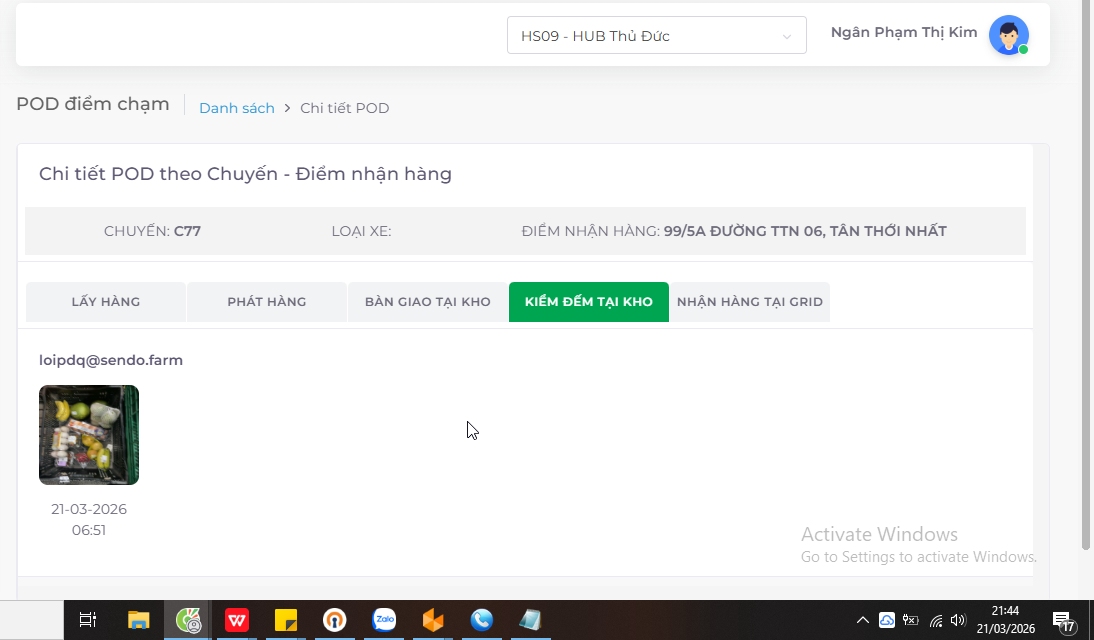Open the HS09 - HUB Thủ Đức dropdown

[657, 36]
